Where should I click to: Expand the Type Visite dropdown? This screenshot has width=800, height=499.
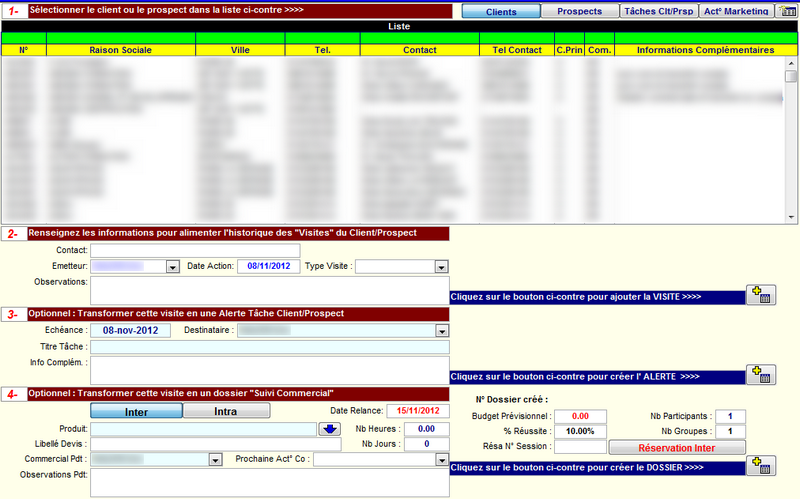[440, 267]
